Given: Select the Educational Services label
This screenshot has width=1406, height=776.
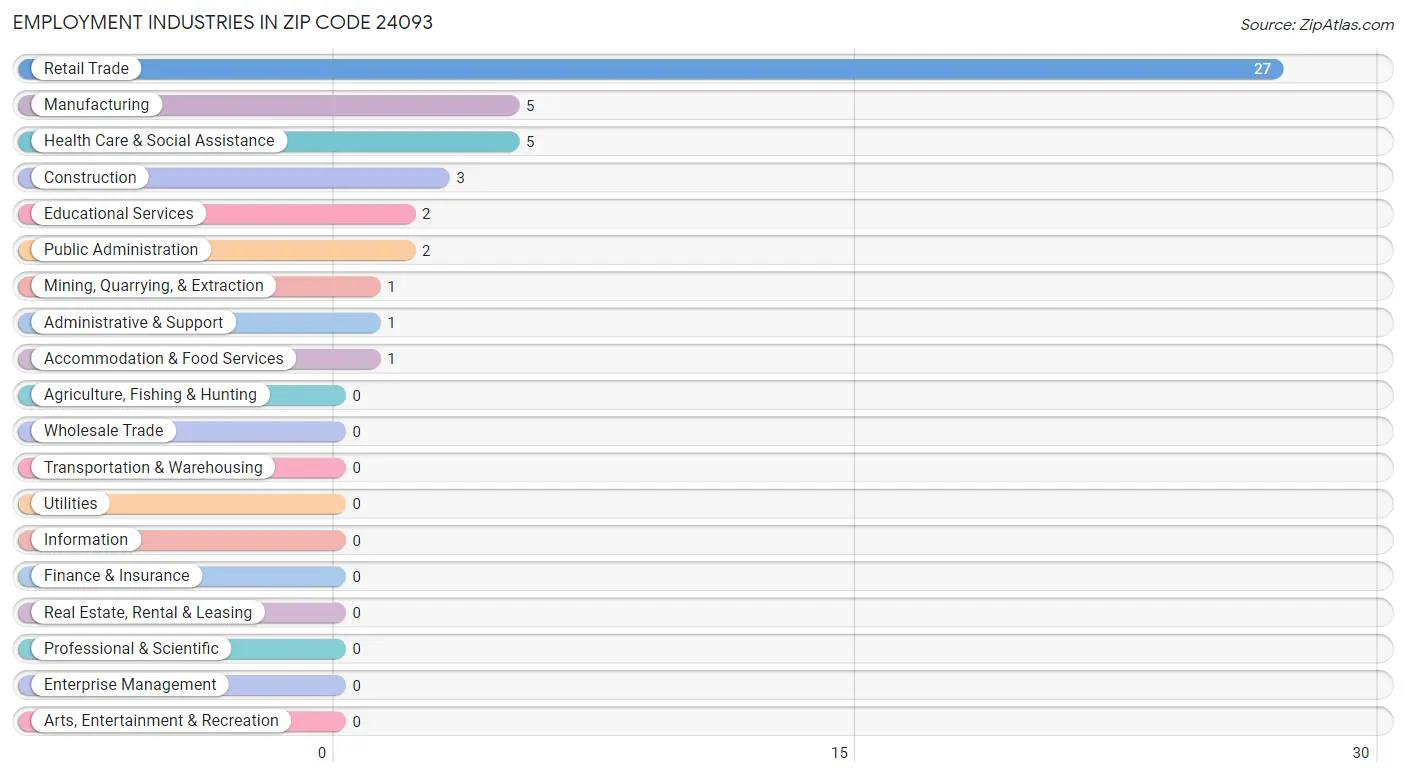Looking at the screenshot, I should [119, 214].
